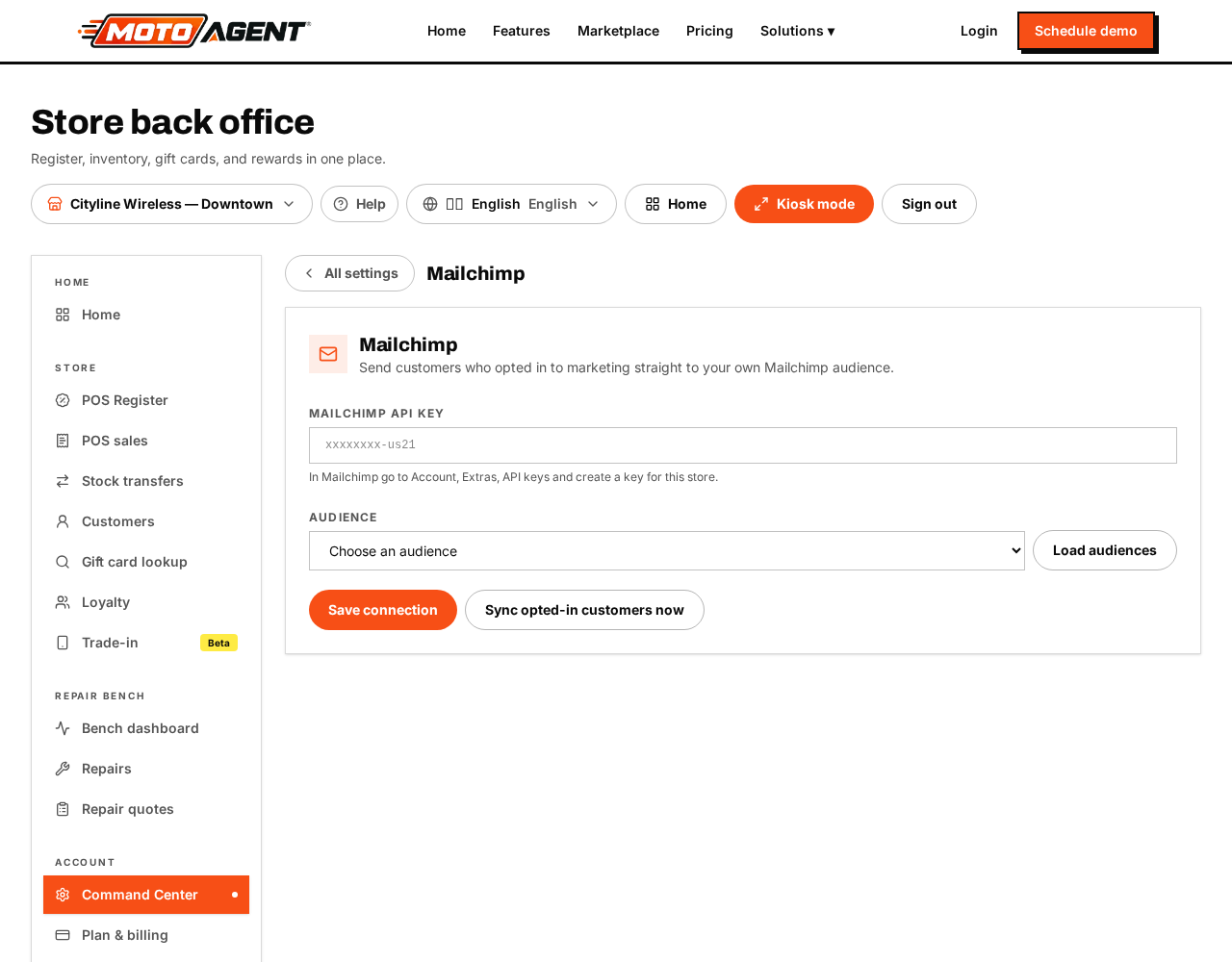Click the Gift card lookup magnifier icon
This screenshot has width=1232, height=962.
click(x=63, y=562)
